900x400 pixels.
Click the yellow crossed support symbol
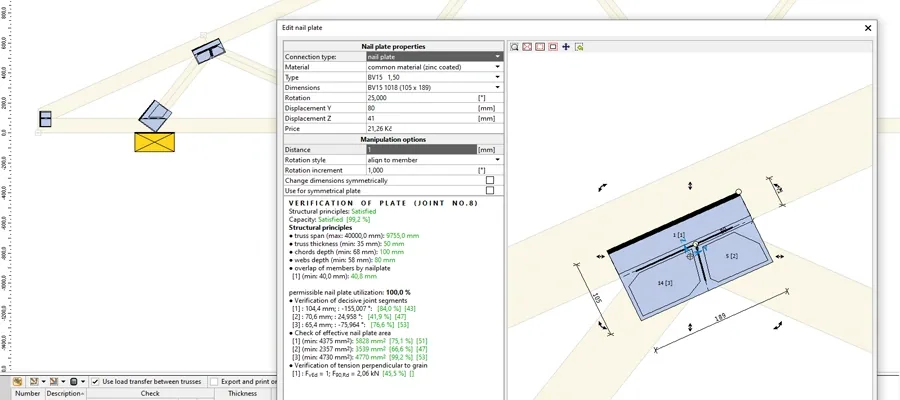154,142
